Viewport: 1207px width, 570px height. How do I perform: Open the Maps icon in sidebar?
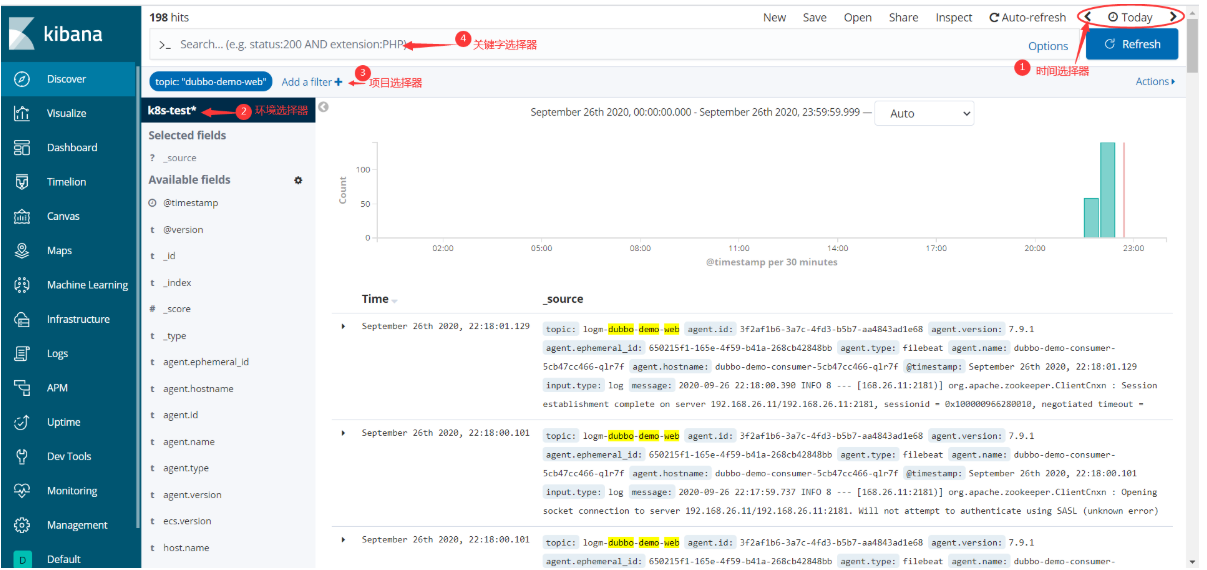[22, 250]
